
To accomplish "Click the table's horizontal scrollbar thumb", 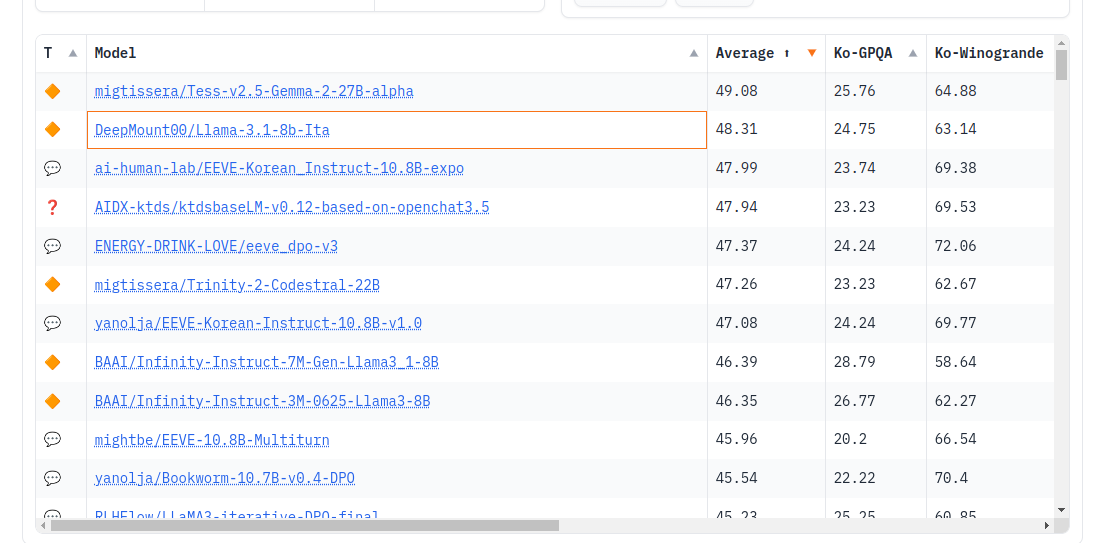I will [304, 525].
